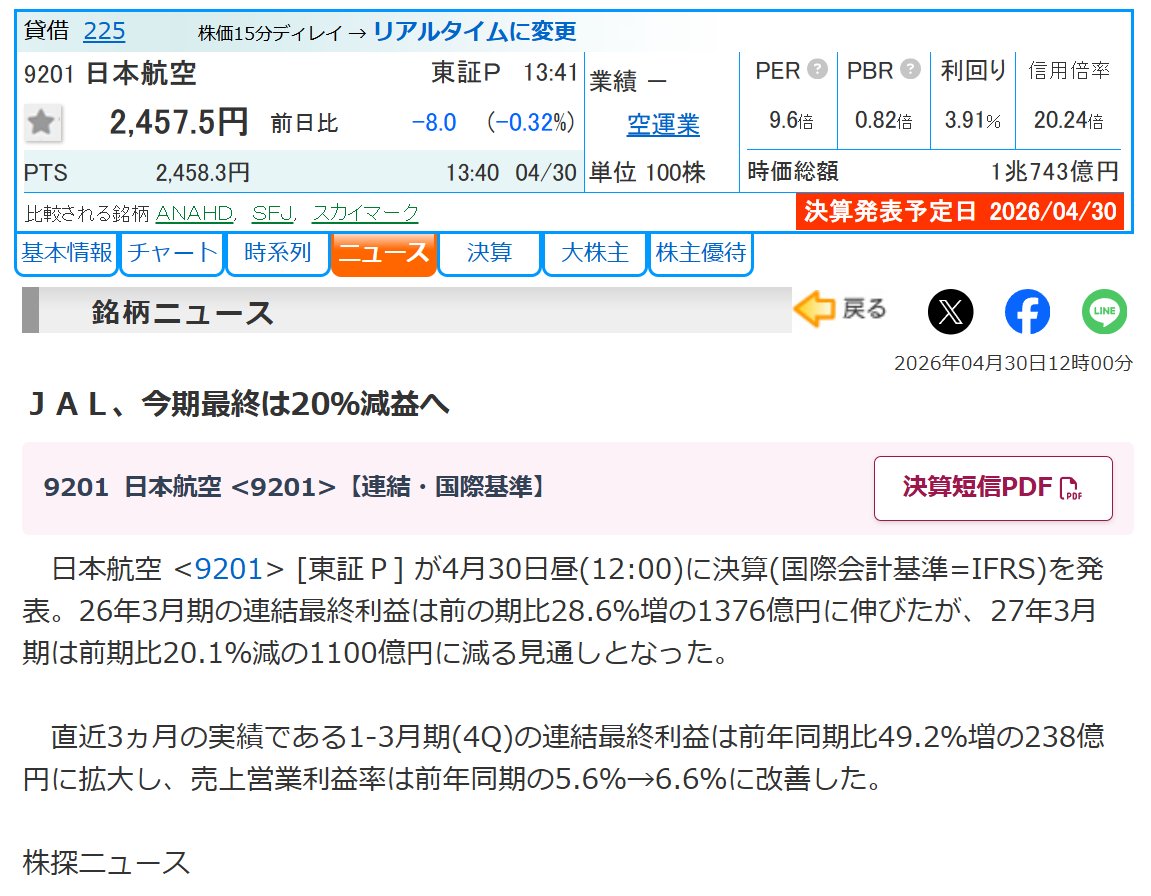The height and width of the screenshot is (896, 1151).
Task: Click the 信用倍率 value 20.24倍
Action: (x=1069, y=120)
